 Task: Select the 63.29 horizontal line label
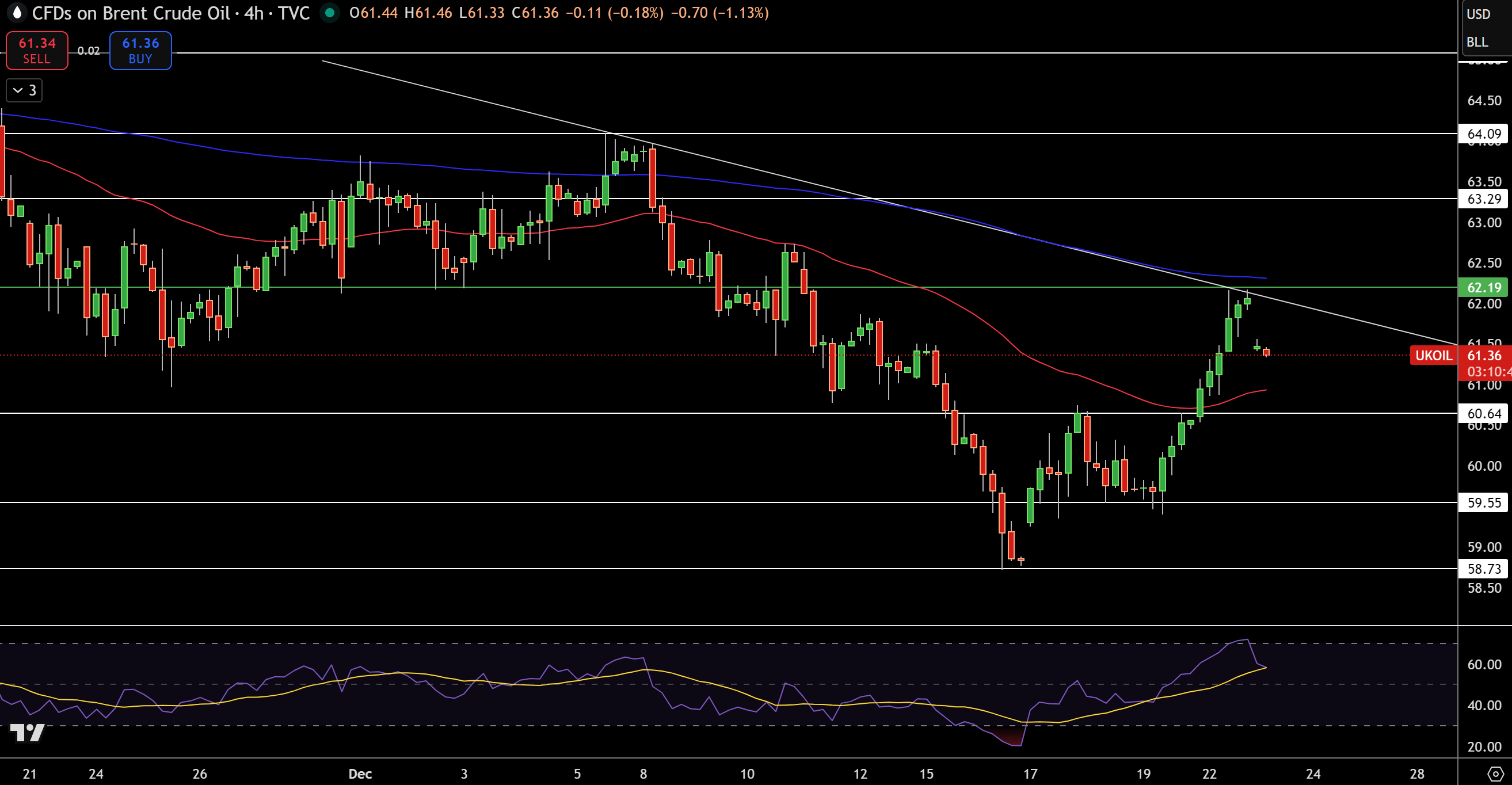coord(1483,199)
